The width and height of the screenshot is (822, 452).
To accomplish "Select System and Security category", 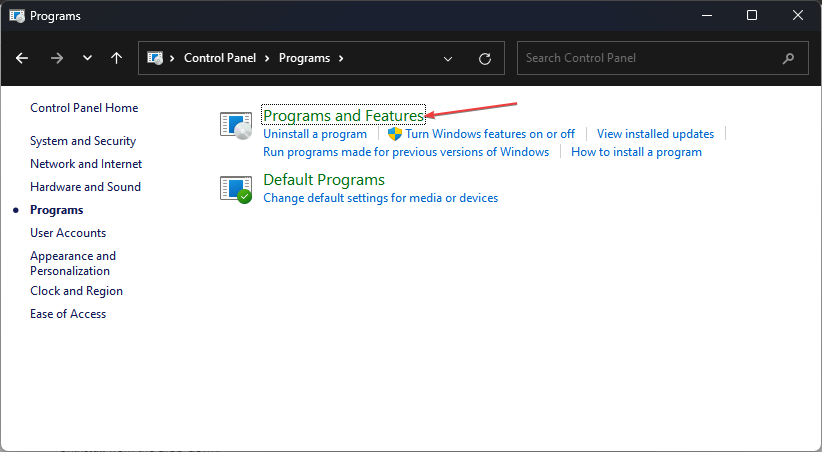I will pyautogui.click(x=83, y=141).
